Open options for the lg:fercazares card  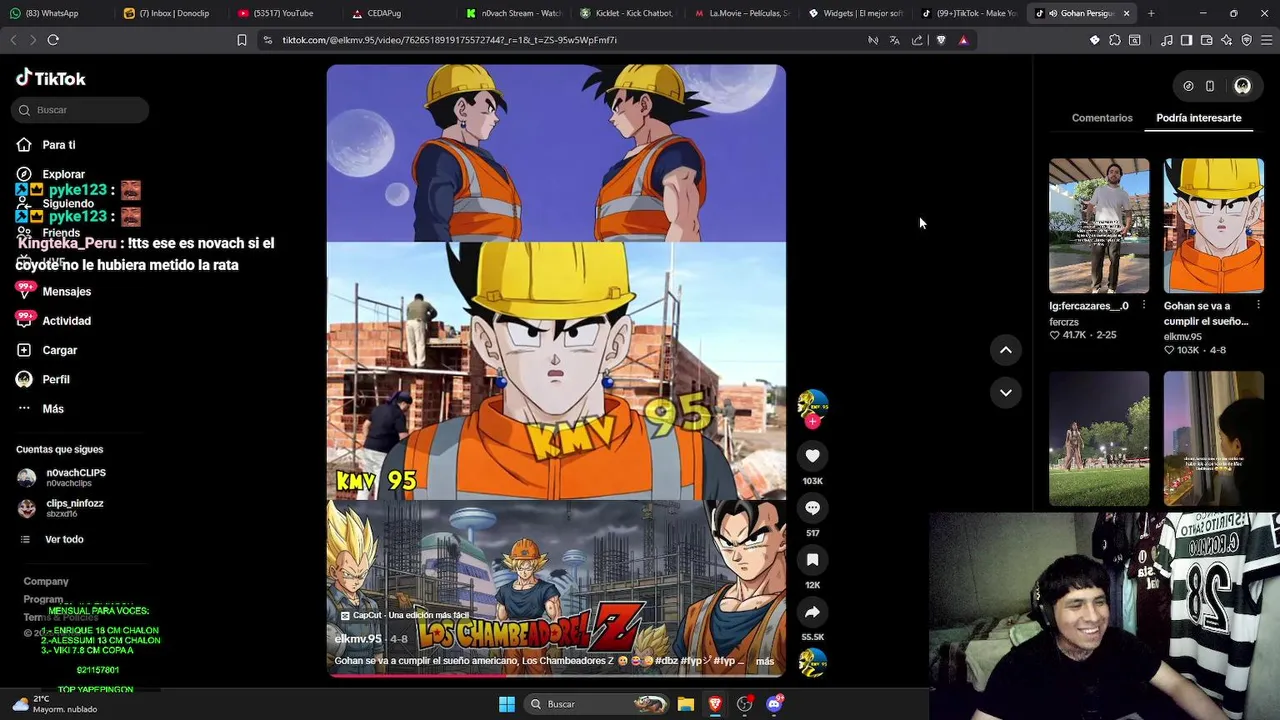pyautogui.click(x=1144, y=306)
